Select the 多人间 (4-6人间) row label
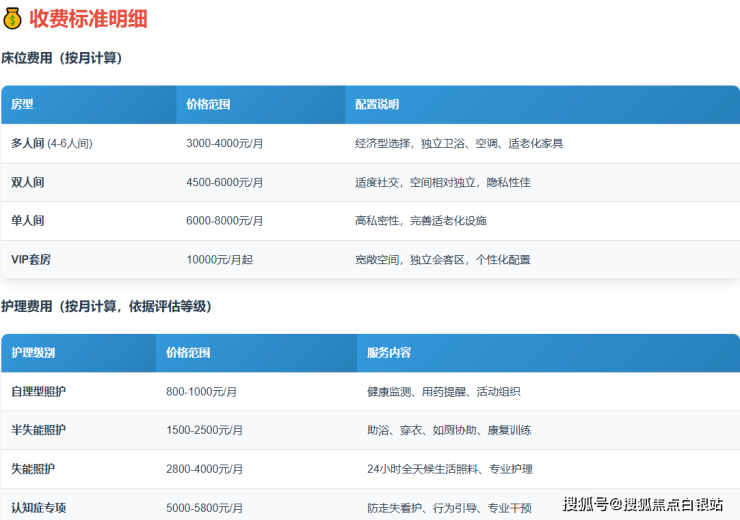Screen dimensions: 740x520 click(x=51, y=143)
